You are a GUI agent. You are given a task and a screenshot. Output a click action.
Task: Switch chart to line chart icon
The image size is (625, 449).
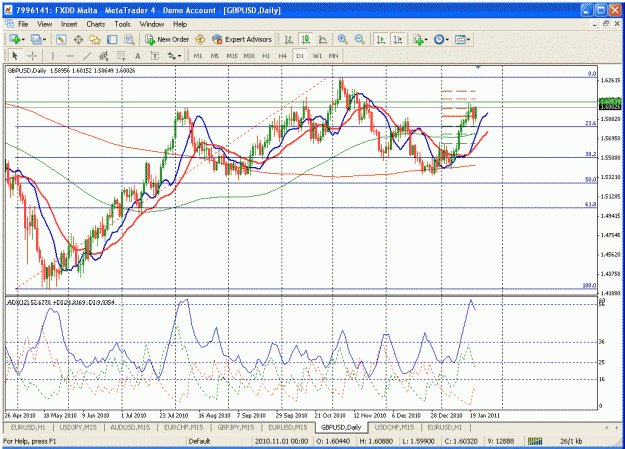point(323,39)
